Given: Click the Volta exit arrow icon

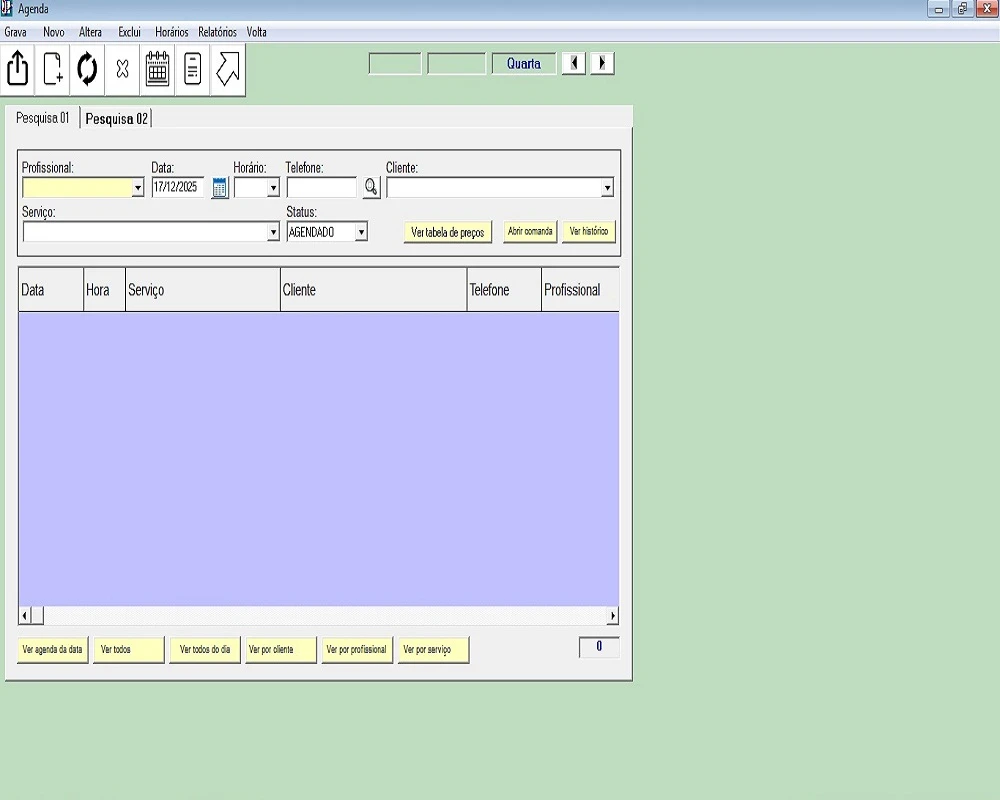Looking at the screenshot, I should coord(228,70).
